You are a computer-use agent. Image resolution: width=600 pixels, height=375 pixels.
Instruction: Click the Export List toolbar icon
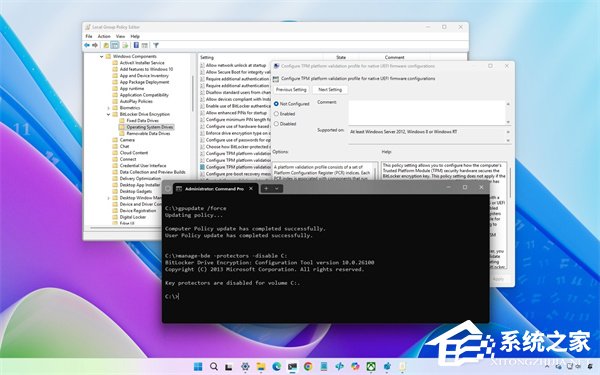[x=125, y=45]
